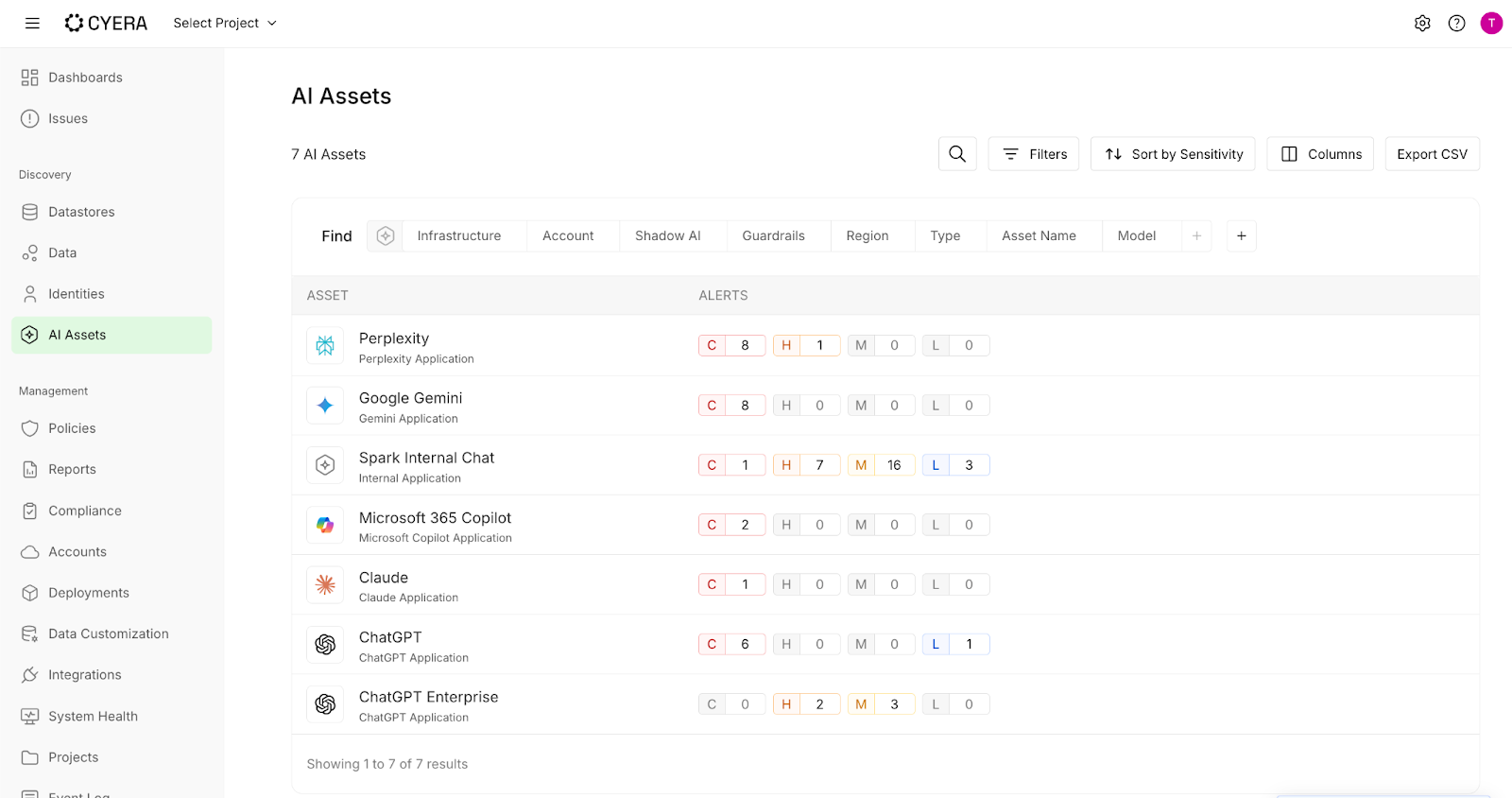Go to Dashboards in the sidebar
This screenshot has height=798, width=1512.
click(112, 78)
